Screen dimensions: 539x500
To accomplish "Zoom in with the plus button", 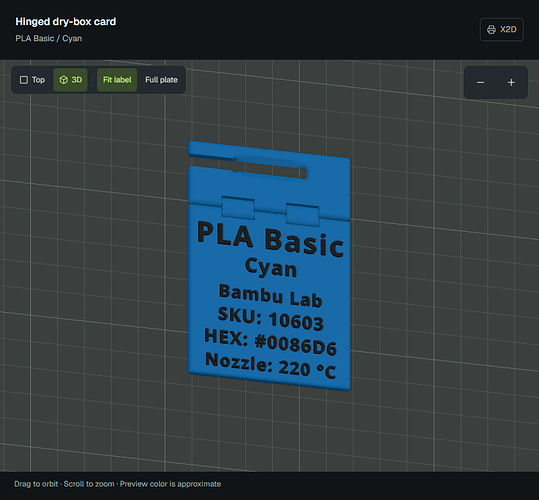I will pos(511,82).
